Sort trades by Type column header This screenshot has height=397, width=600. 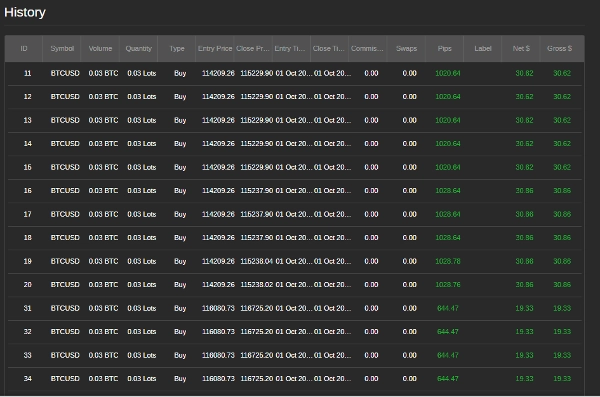pos(177,49)
